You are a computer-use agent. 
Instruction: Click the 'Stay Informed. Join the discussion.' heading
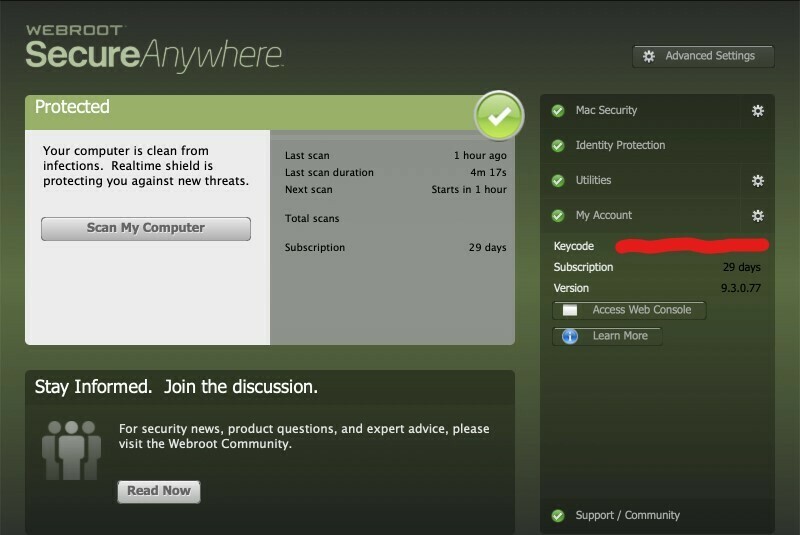point(176,387)
